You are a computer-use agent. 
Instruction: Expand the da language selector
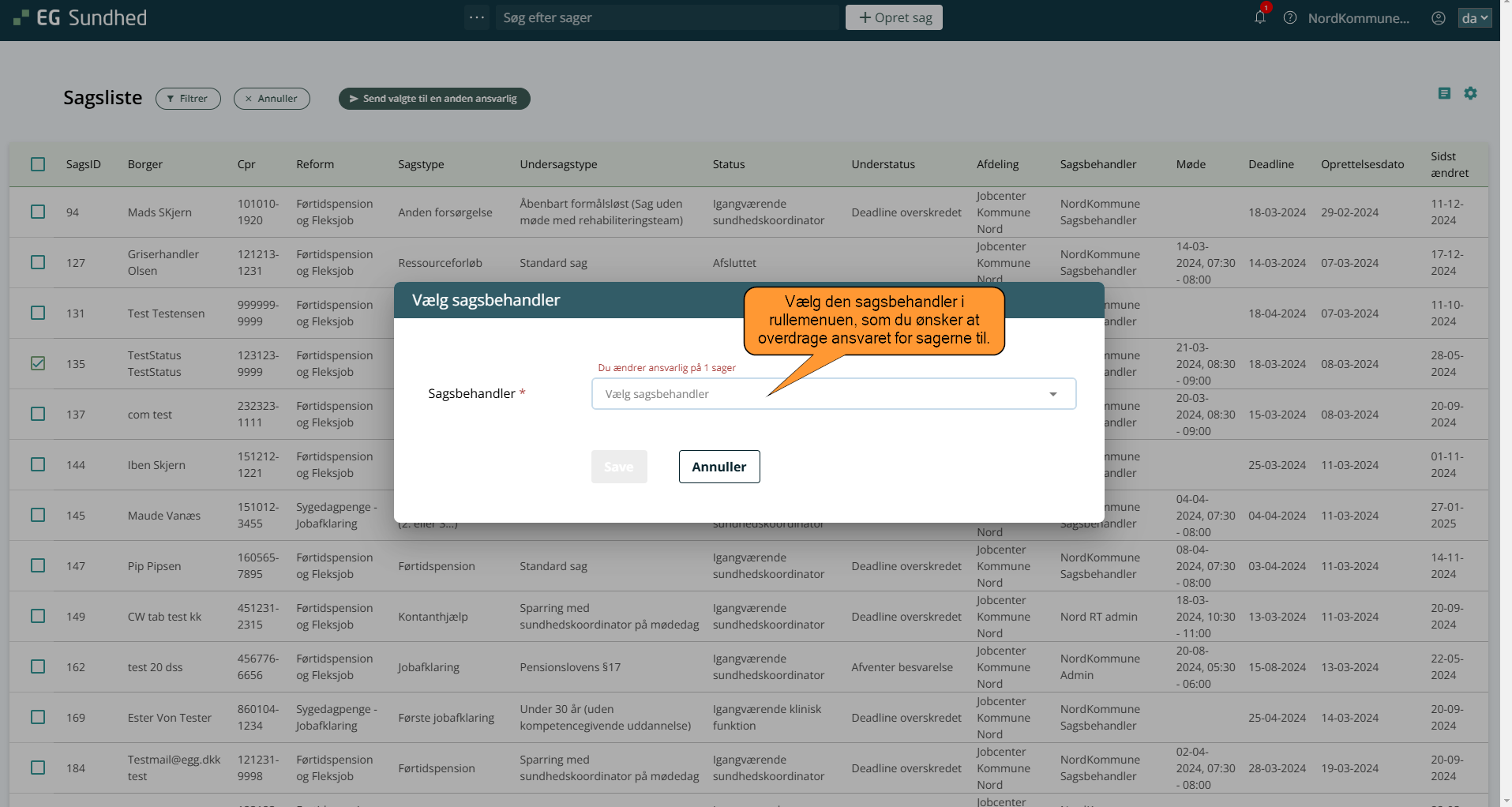(1474, 17)
